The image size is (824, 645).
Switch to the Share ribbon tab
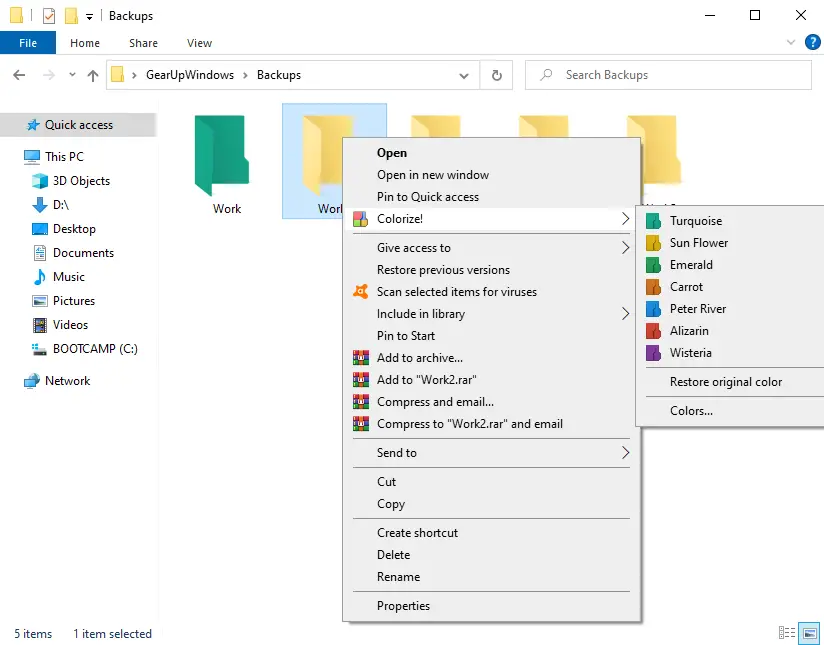[x=143, y=43]
